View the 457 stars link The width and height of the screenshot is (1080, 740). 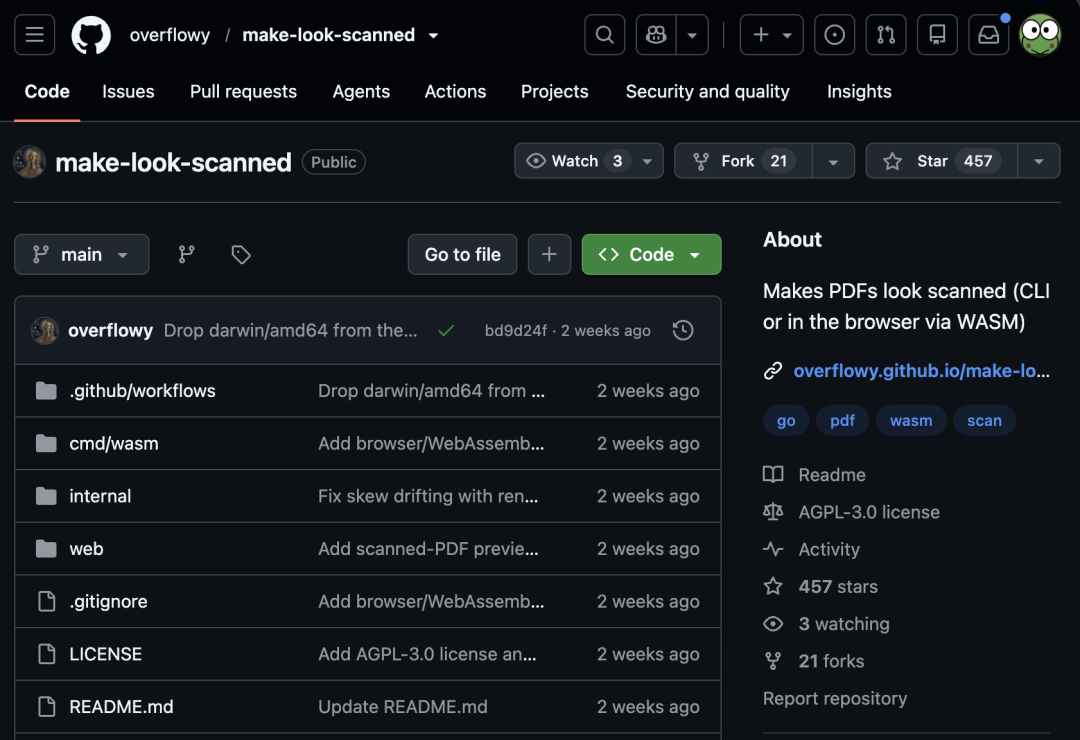pyautogui.click(x=838, y=586)
